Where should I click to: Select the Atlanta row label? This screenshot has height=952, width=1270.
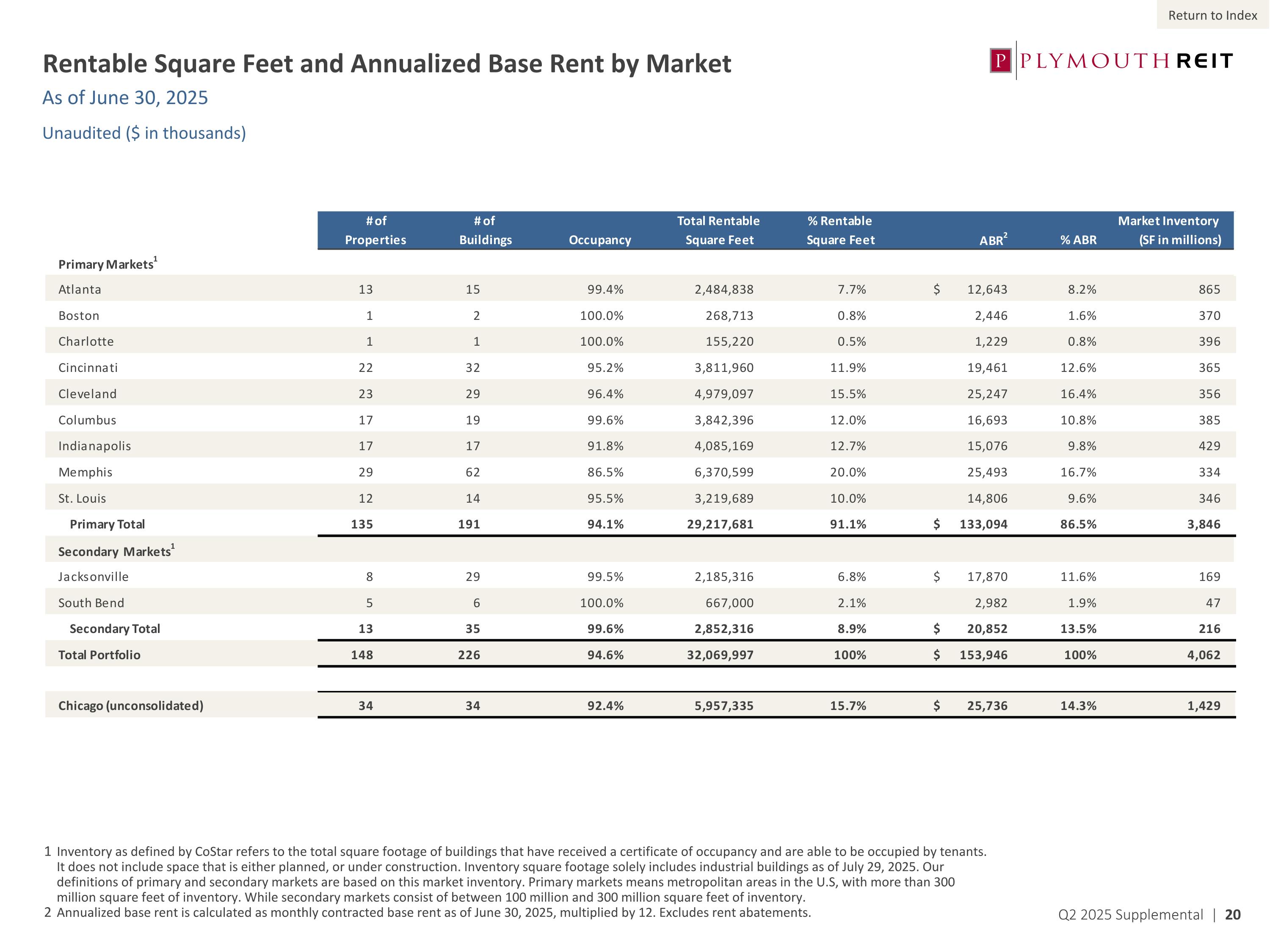click(x=80, y=289)
